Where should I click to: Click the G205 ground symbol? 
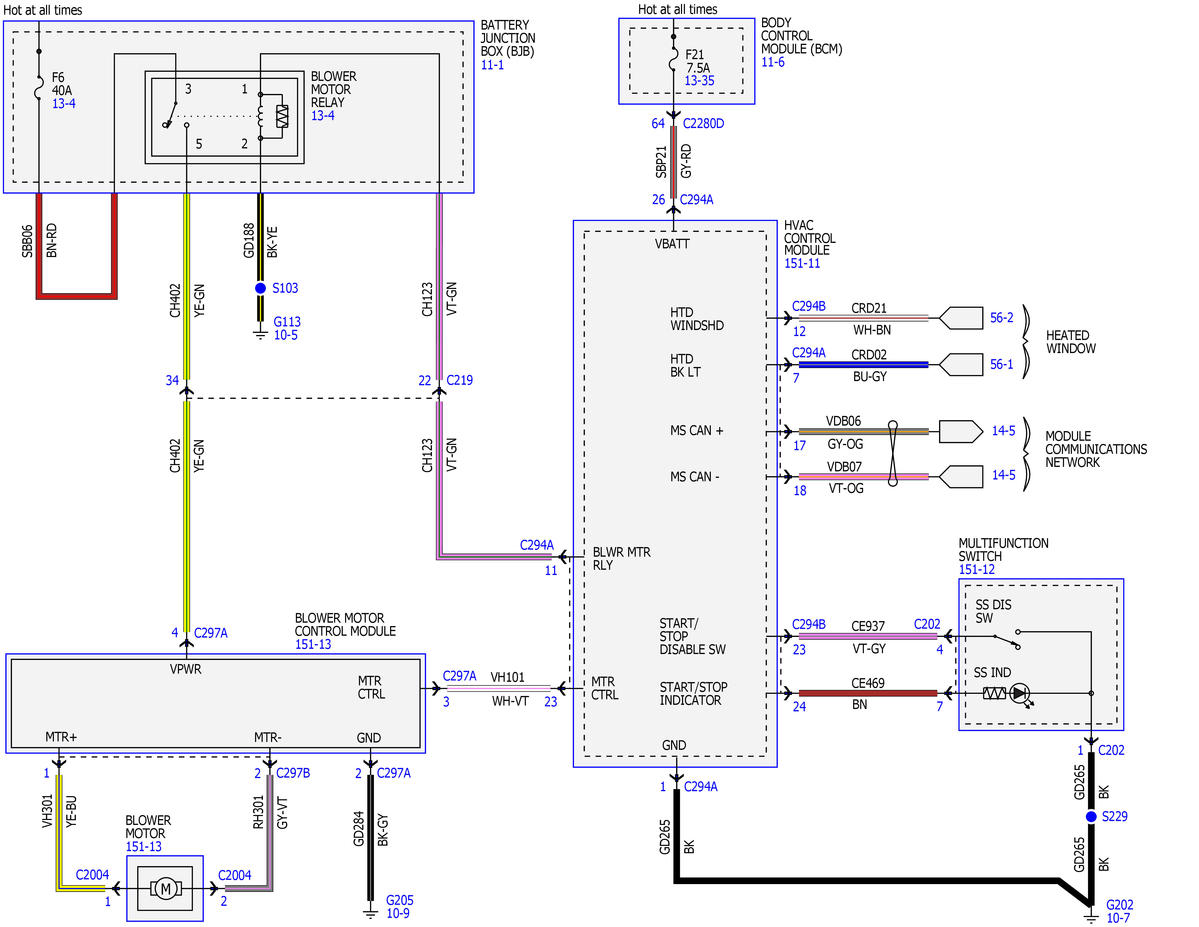[x=370, y=911]
